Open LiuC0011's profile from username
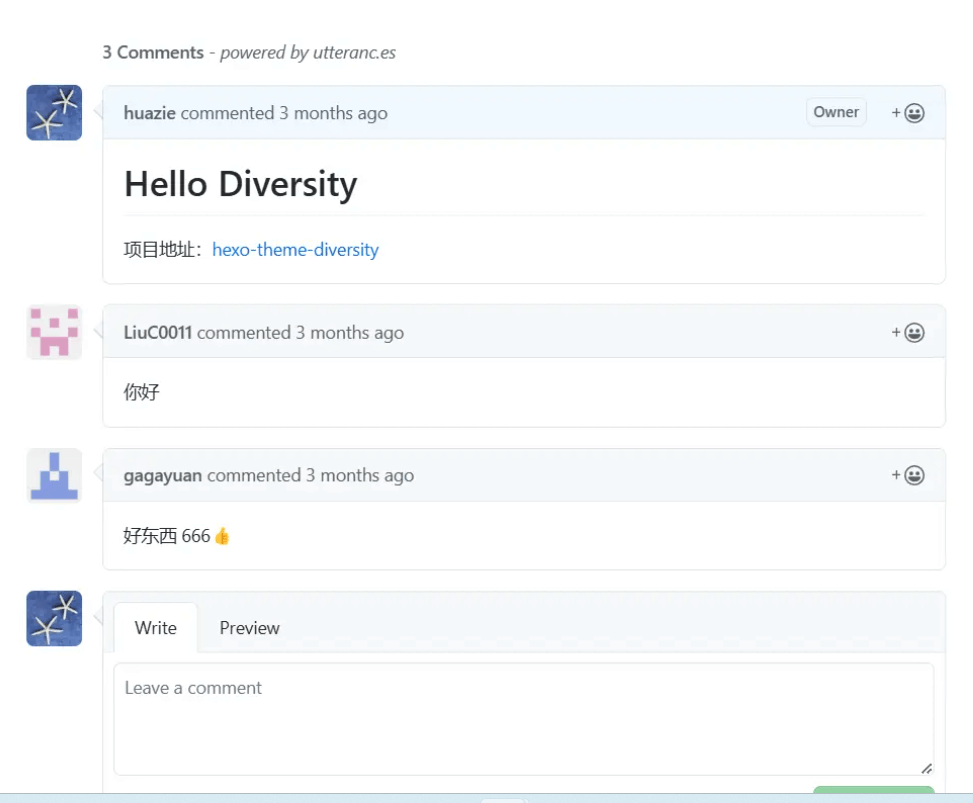The width and height of the screenshot is (973, 803). tap(158, 333)
